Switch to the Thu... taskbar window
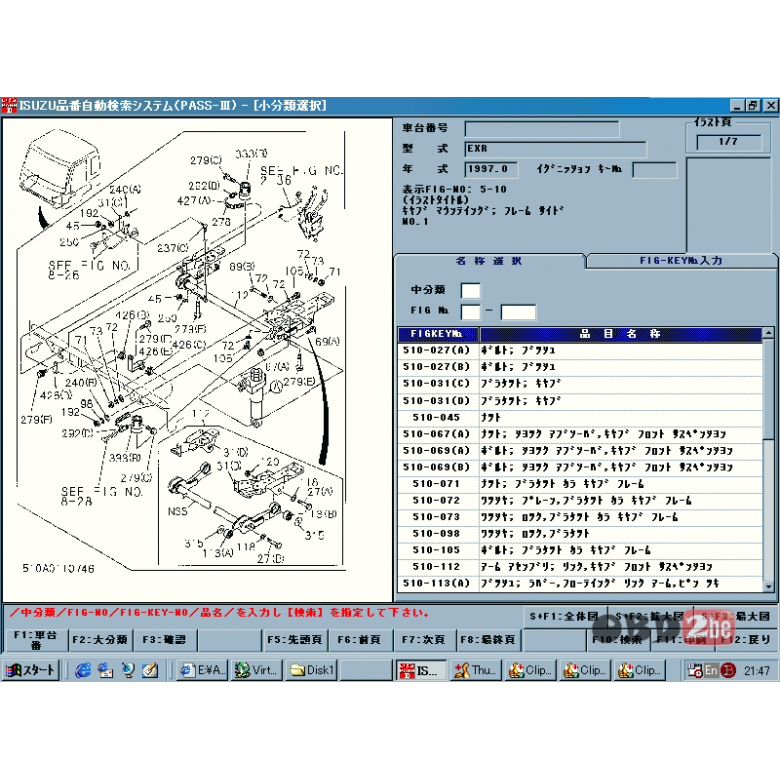The image size is (780, 780). (x=476, y=670)
